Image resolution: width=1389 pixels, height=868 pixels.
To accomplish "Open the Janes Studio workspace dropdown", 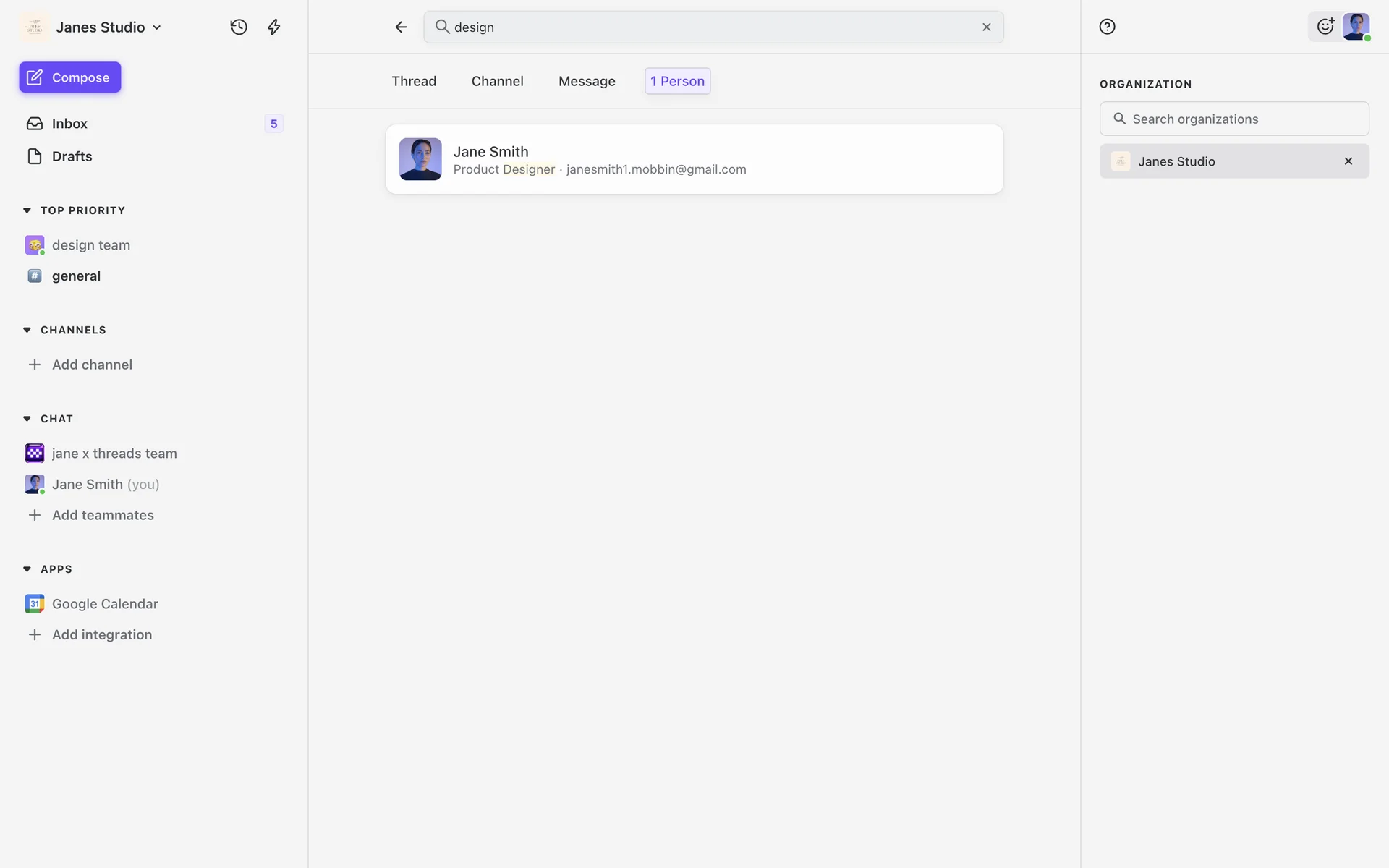I will point(109,27).
